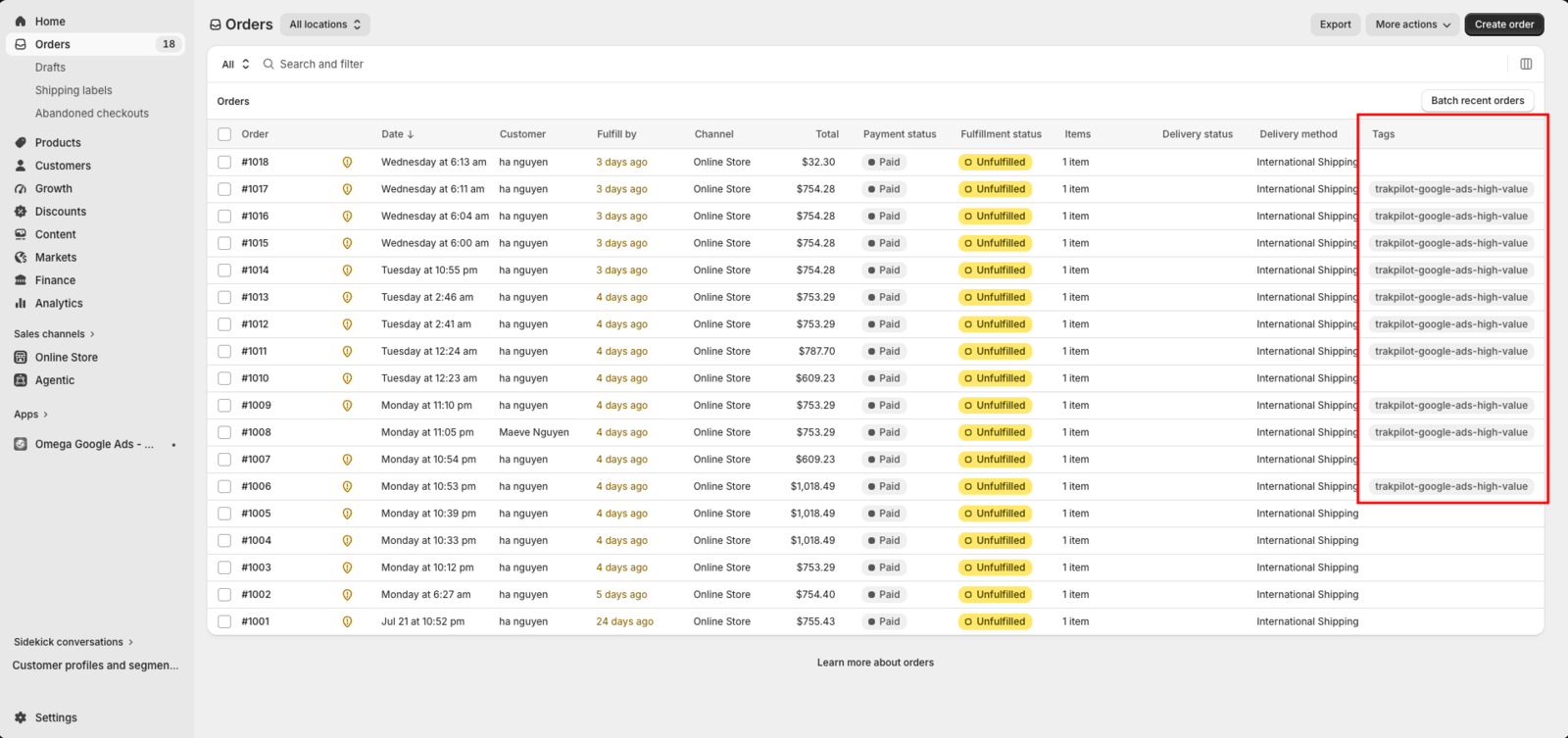
Task: Click the risk warning icon for order #1018
Action: (x=347, y=162)
